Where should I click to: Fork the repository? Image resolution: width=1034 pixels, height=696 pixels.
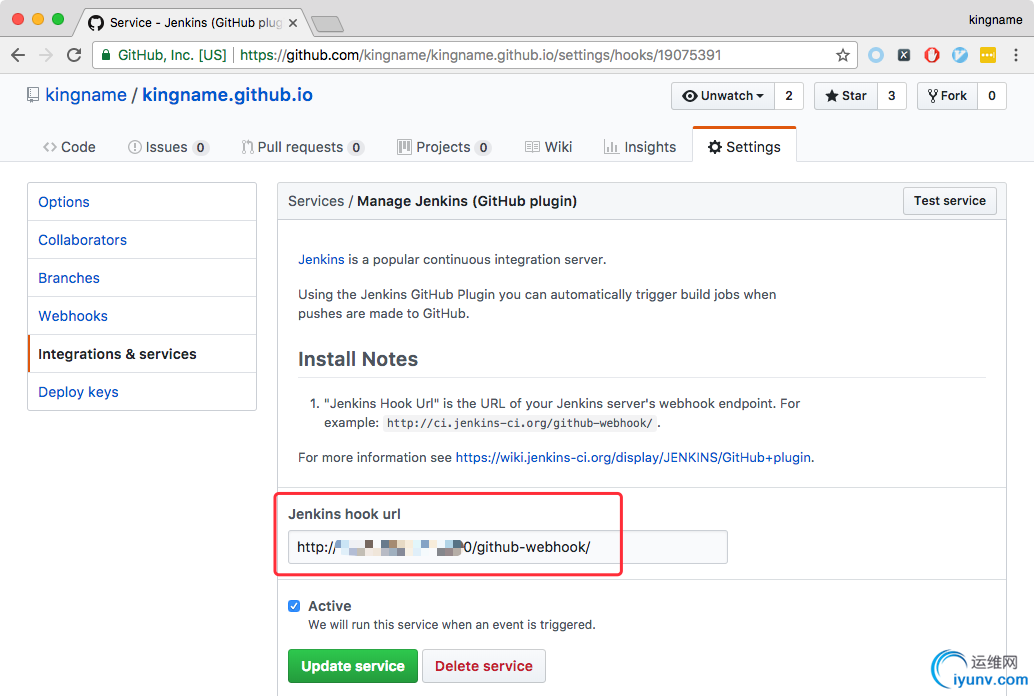click(948, 96)
